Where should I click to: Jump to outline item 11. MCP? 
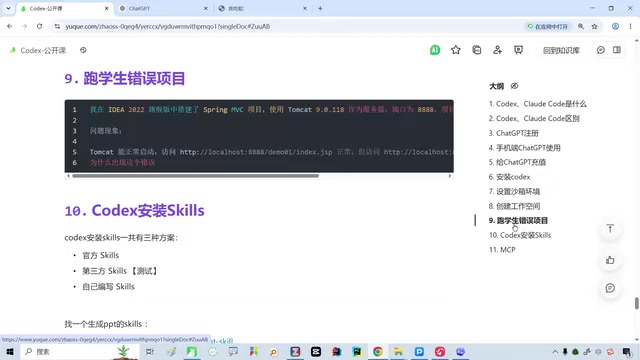pos(502,250)
